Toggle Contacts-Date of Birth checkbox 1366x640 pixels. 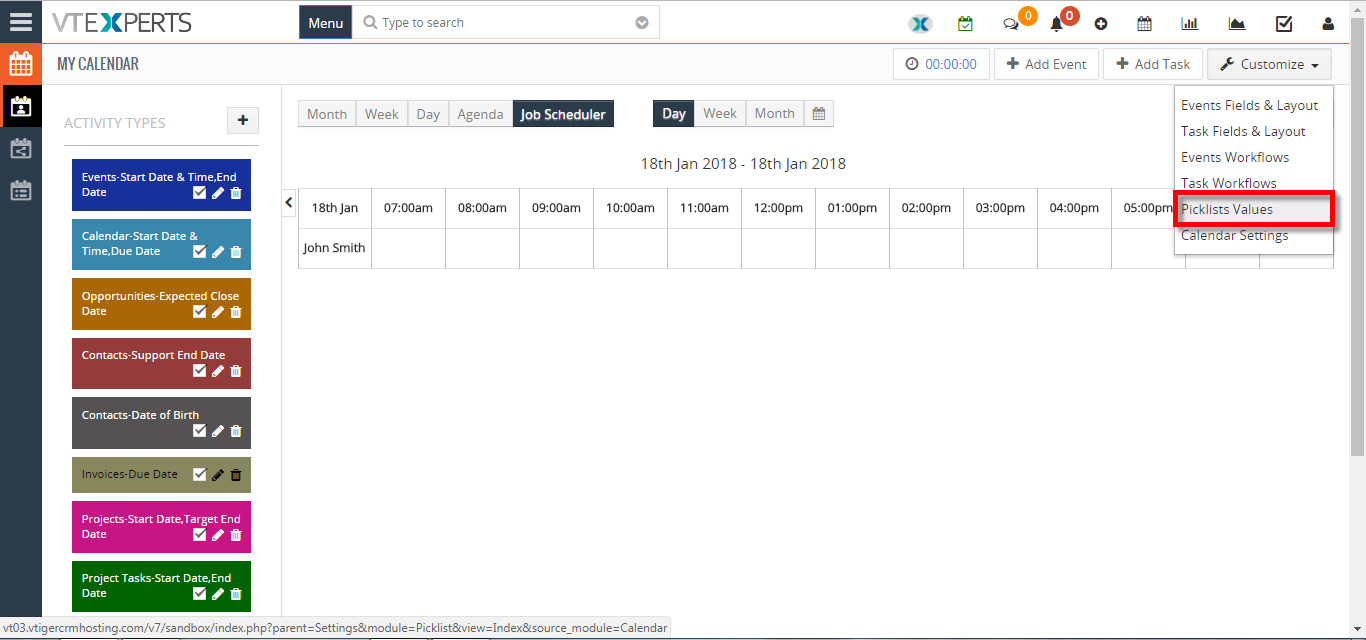[199, 431]
